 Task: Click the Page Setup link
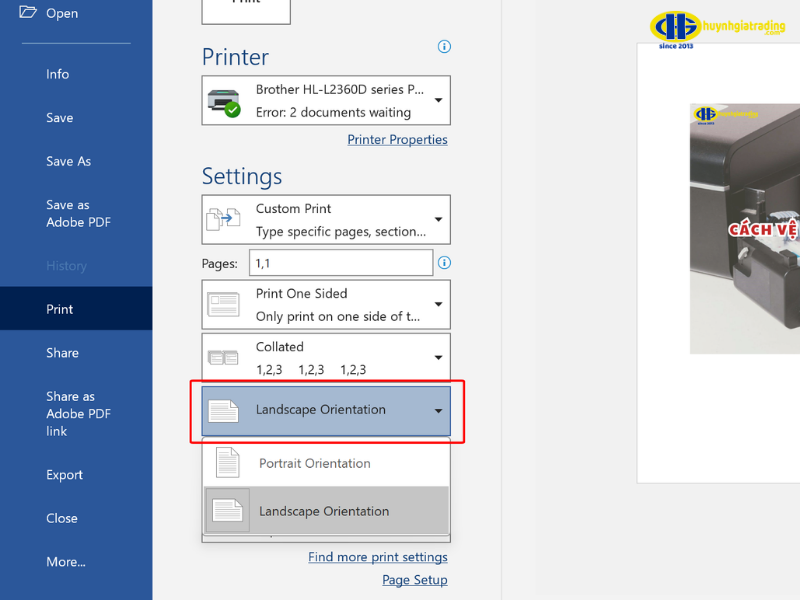[414, 580]
